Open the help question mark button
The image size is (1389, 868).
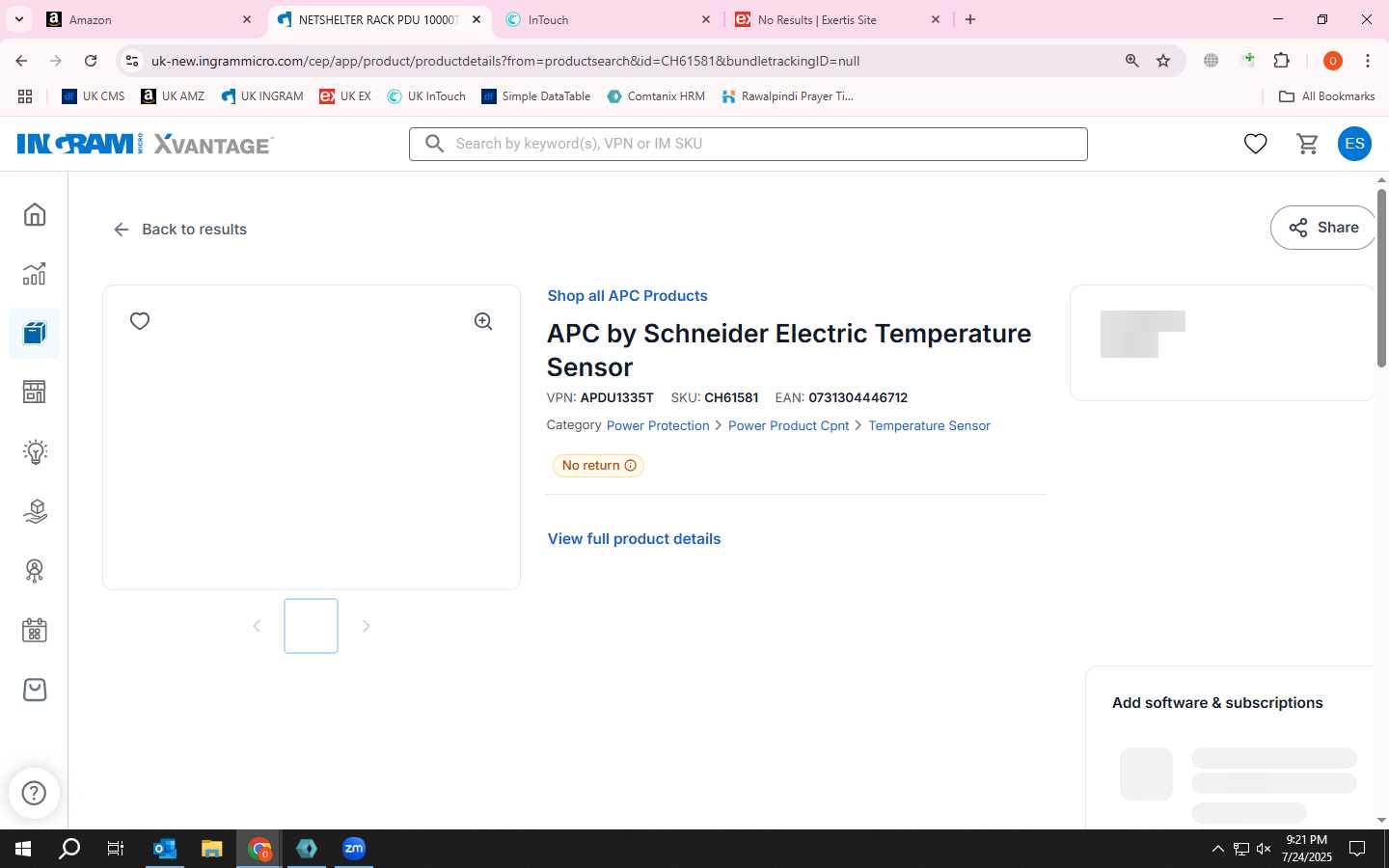tap(35, 793)
